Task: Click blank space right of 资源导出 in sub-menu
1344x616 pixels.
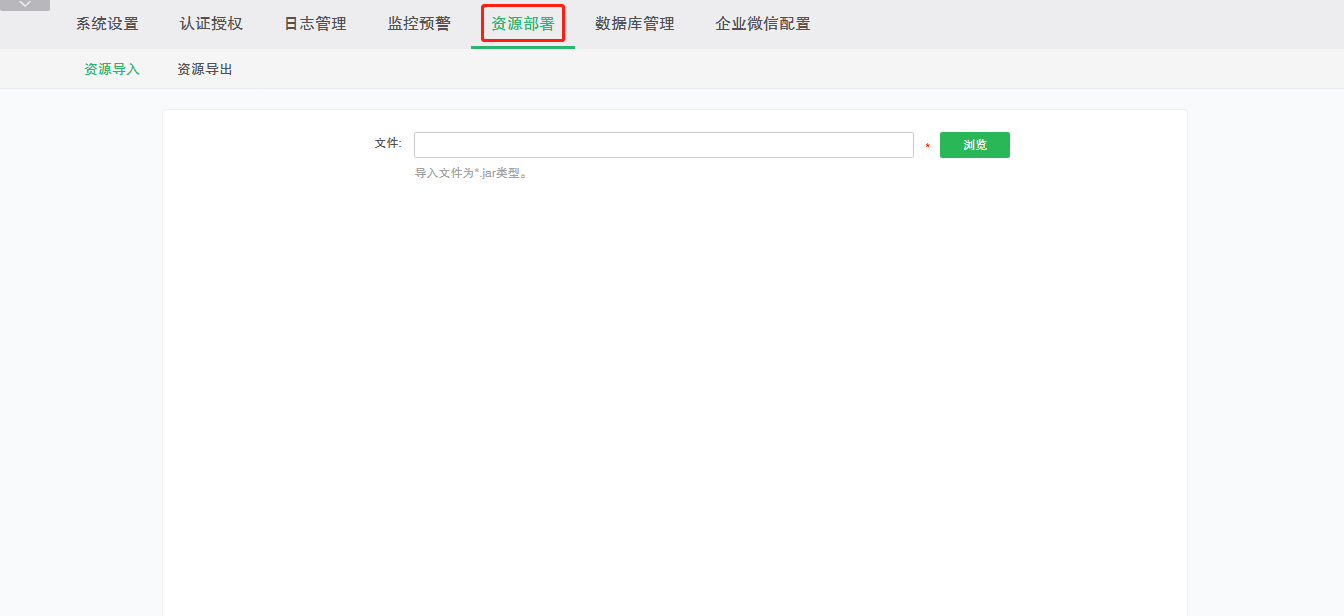Action: click(700, 69)
